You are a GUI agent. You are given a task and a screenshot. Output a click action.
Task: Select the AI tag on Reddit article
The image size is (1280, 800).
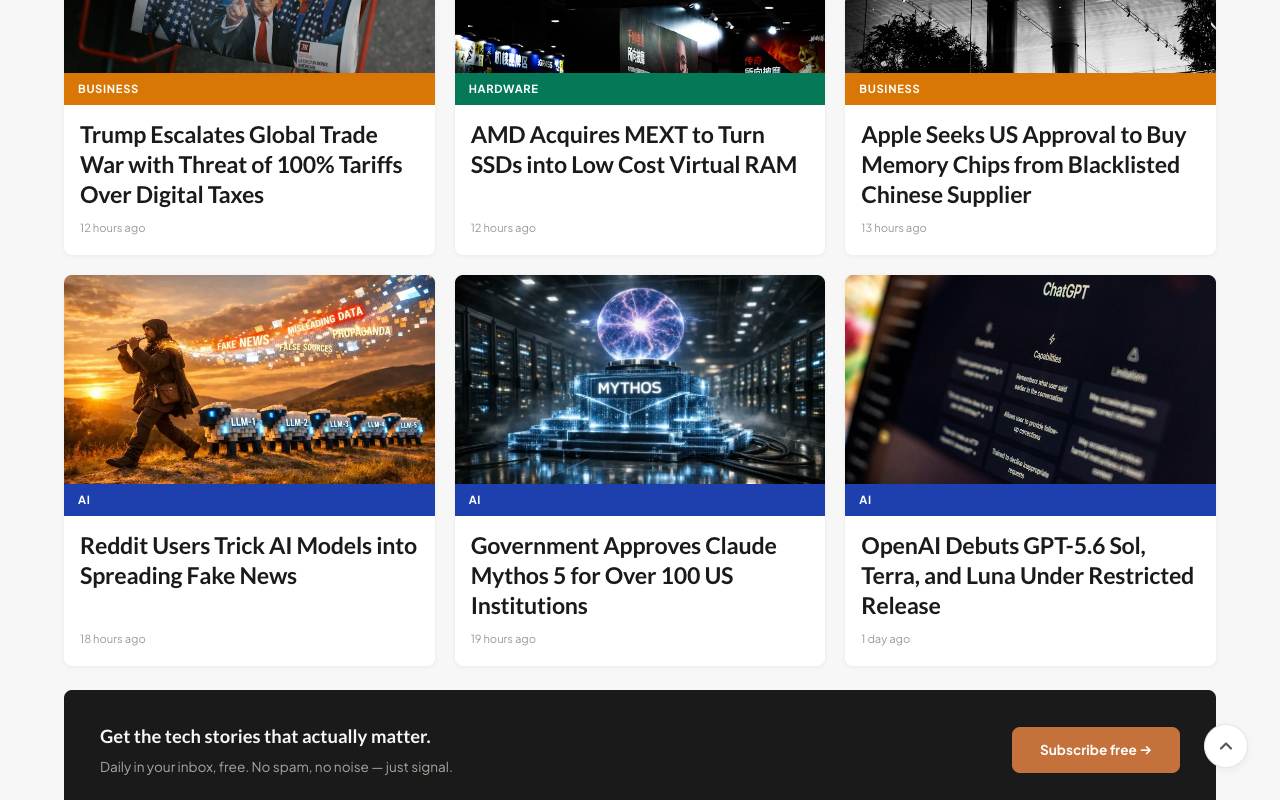click(84, 500)
